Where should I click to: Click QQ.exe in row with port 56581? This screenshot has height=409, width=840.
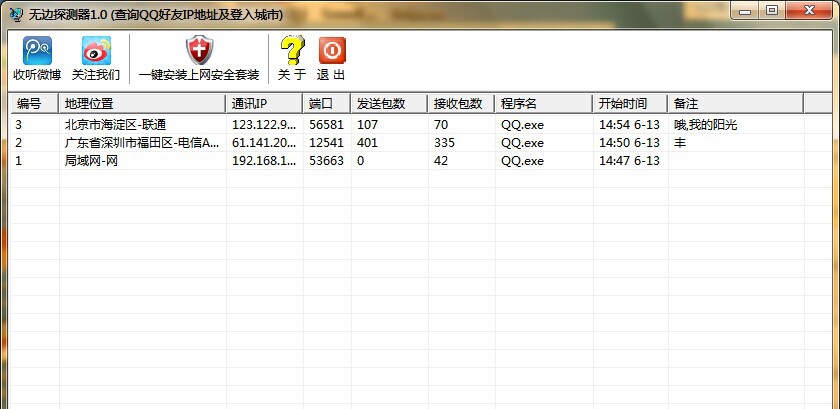click(x=522, y=125)
